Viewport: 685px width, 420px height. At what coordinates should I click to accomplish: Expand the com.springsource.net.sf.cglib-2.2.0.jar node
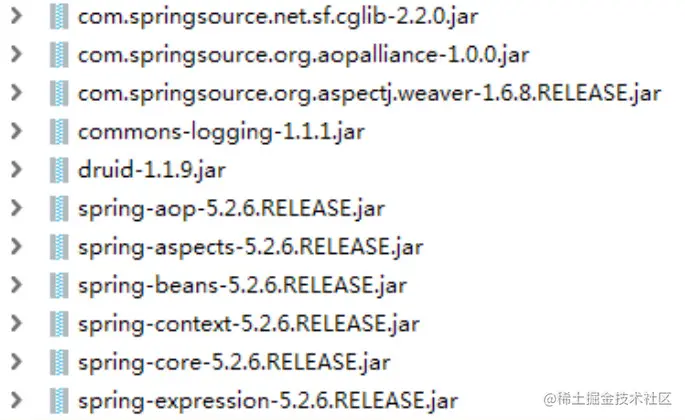17,16
